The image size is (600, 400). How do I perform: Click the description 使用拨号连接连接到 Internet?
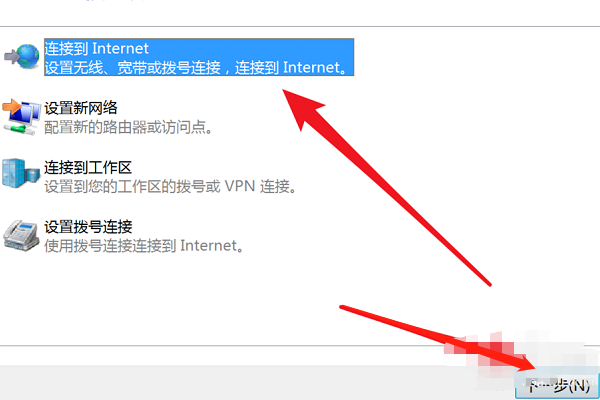point(144,246)
